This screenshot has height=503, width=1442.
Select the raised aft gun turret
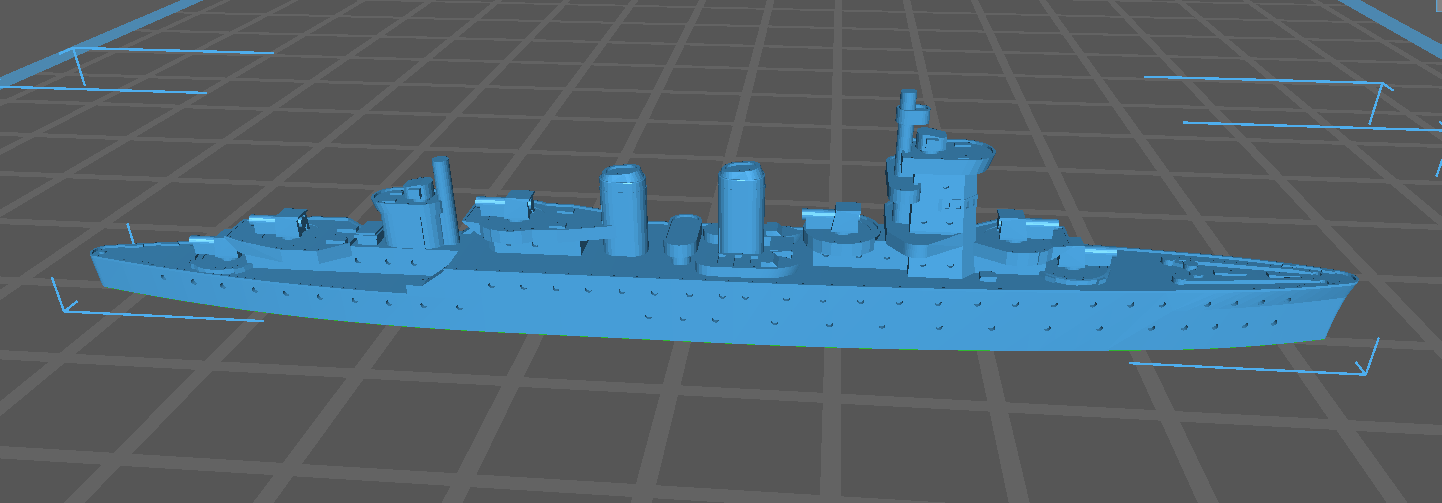point(284,225)
